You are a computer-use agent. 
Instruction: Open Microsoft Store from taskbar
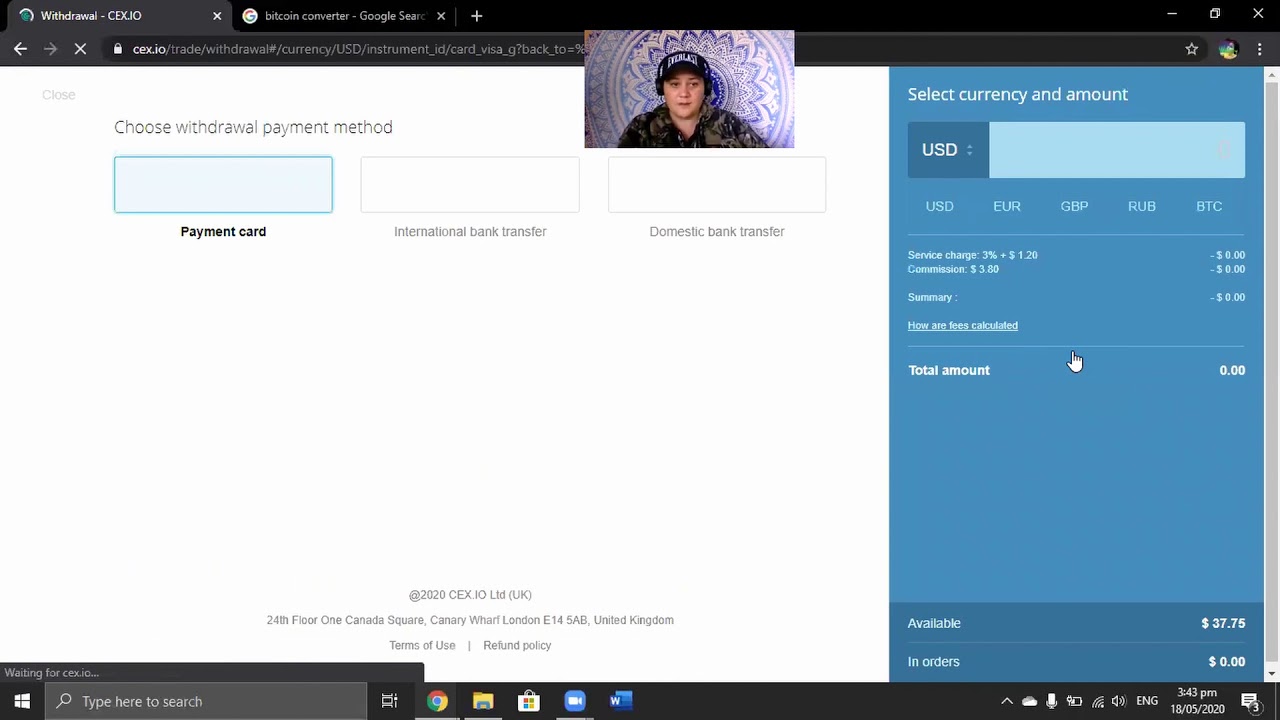coord(529,701)
